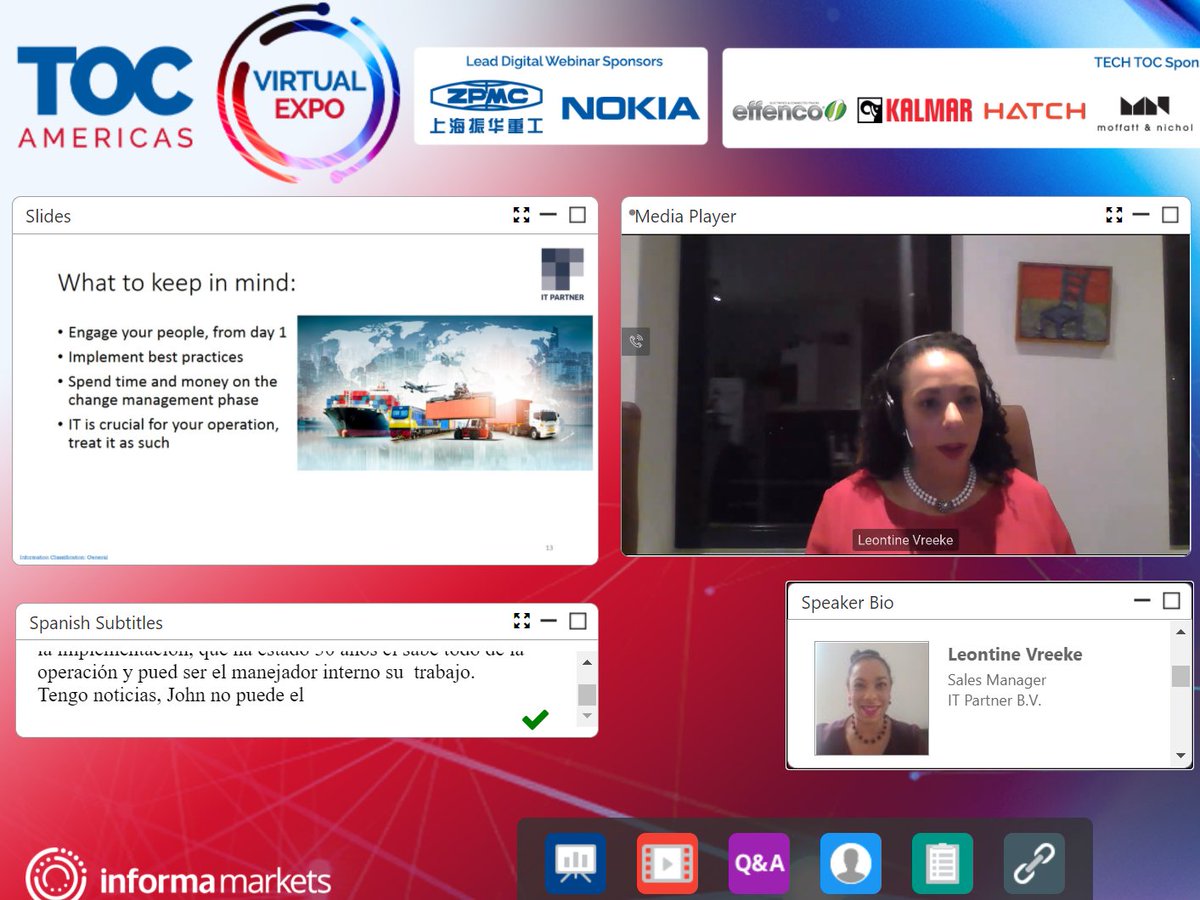Open the speaker profile icon in bottom toolbar
The image size is (1200, 900).
[850, 862]
